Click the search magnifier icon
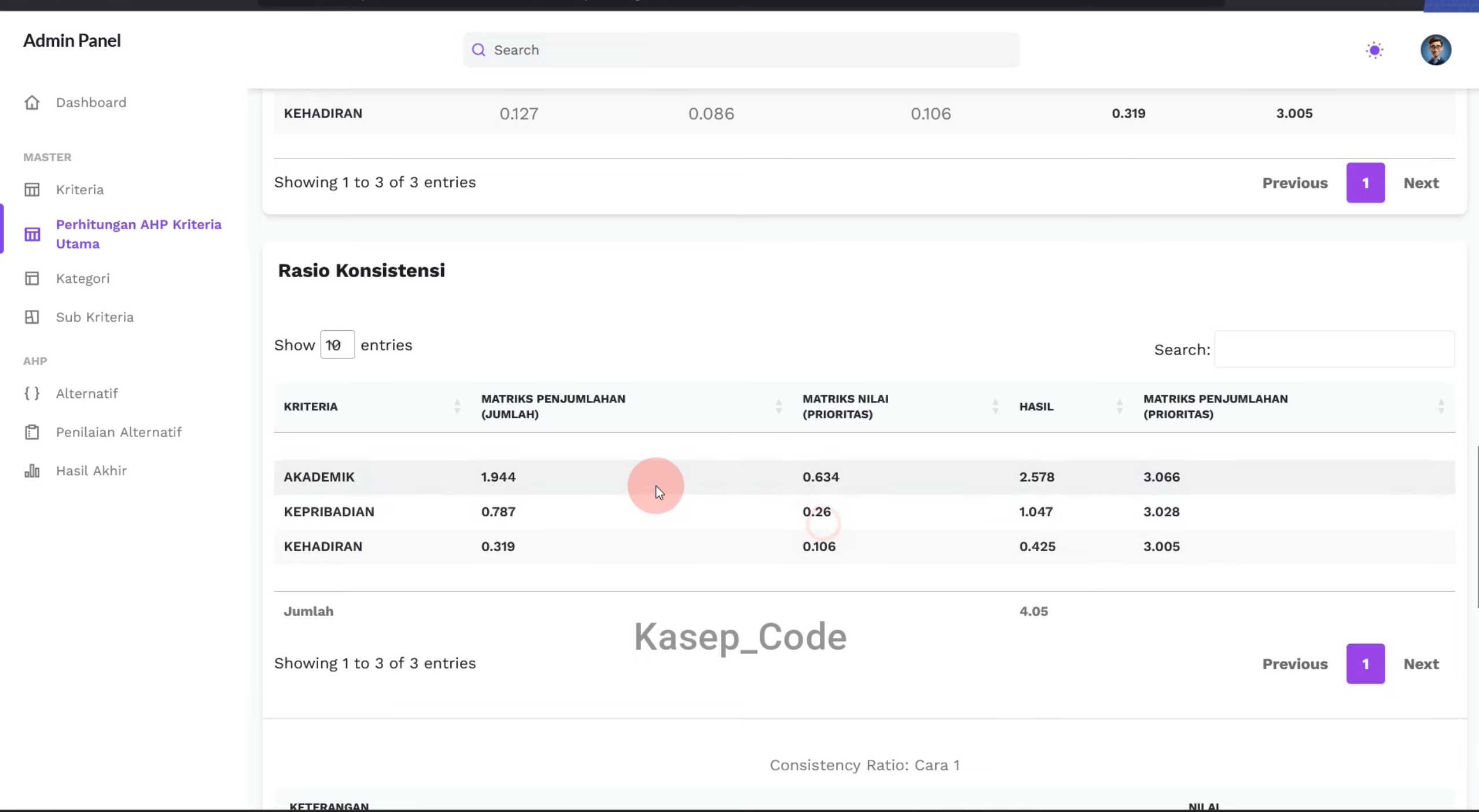Screen dimensions: 1479x812 click(479, 50)
